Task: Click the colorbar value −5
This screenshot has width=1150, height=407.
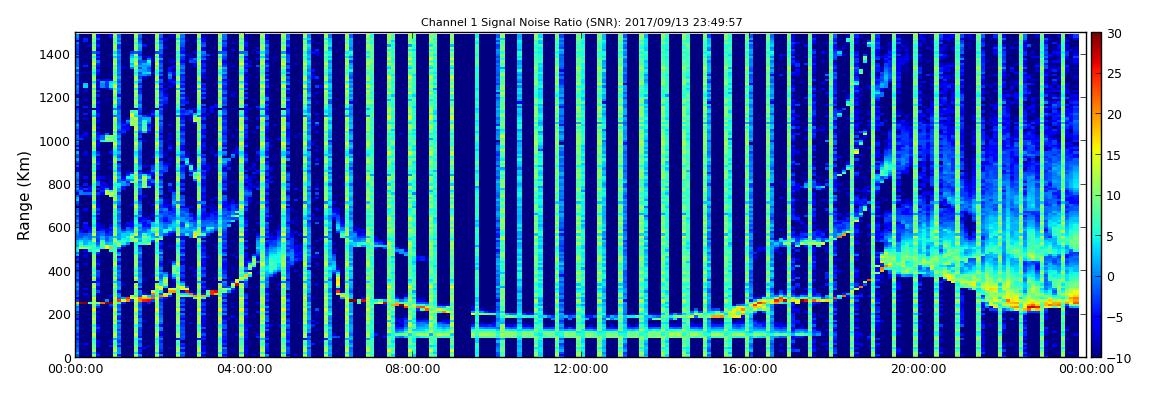Action: pyautogui.click(x=1116, y=318)
